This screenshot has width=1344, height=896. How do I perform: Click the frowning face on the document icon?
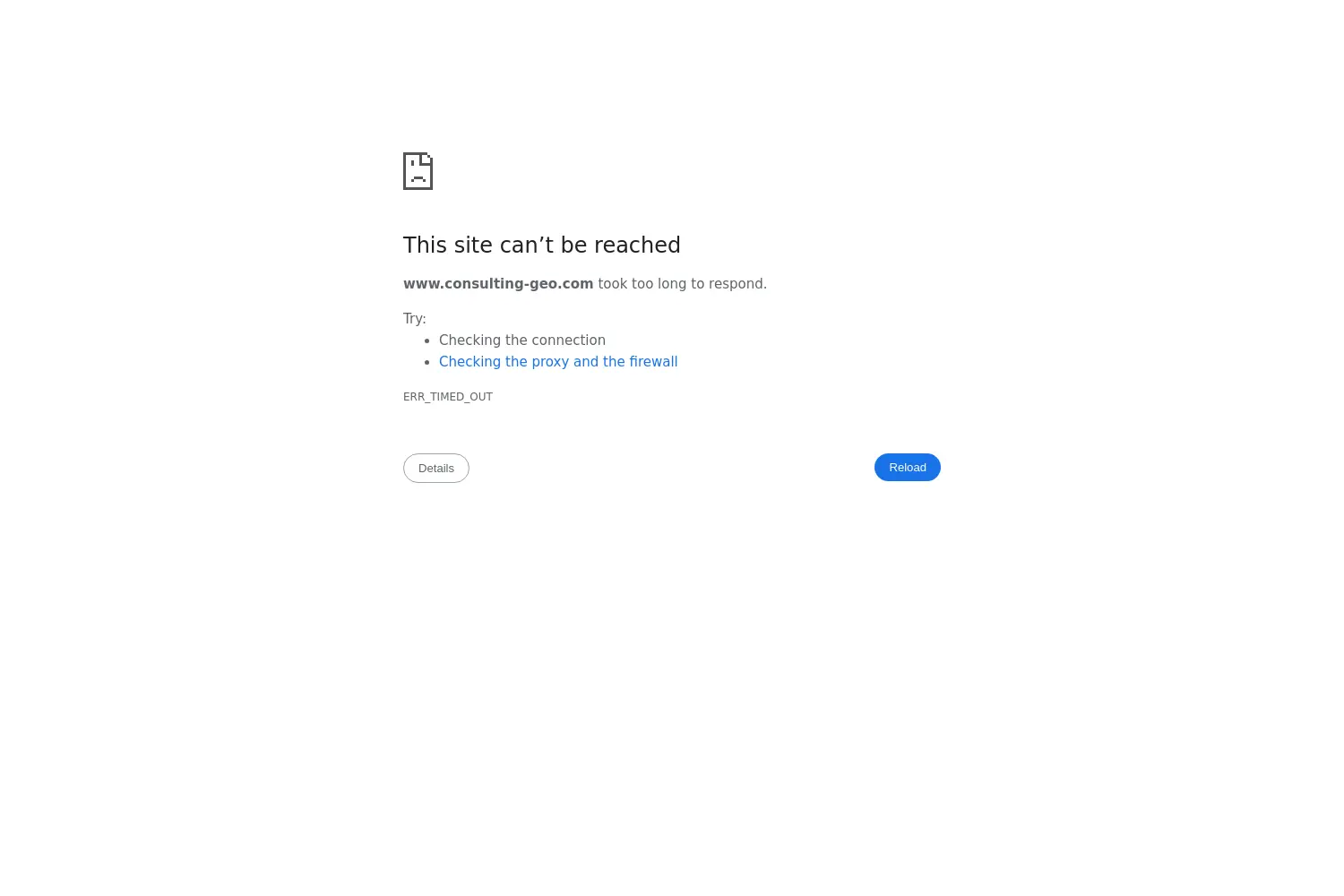point(418,175)
